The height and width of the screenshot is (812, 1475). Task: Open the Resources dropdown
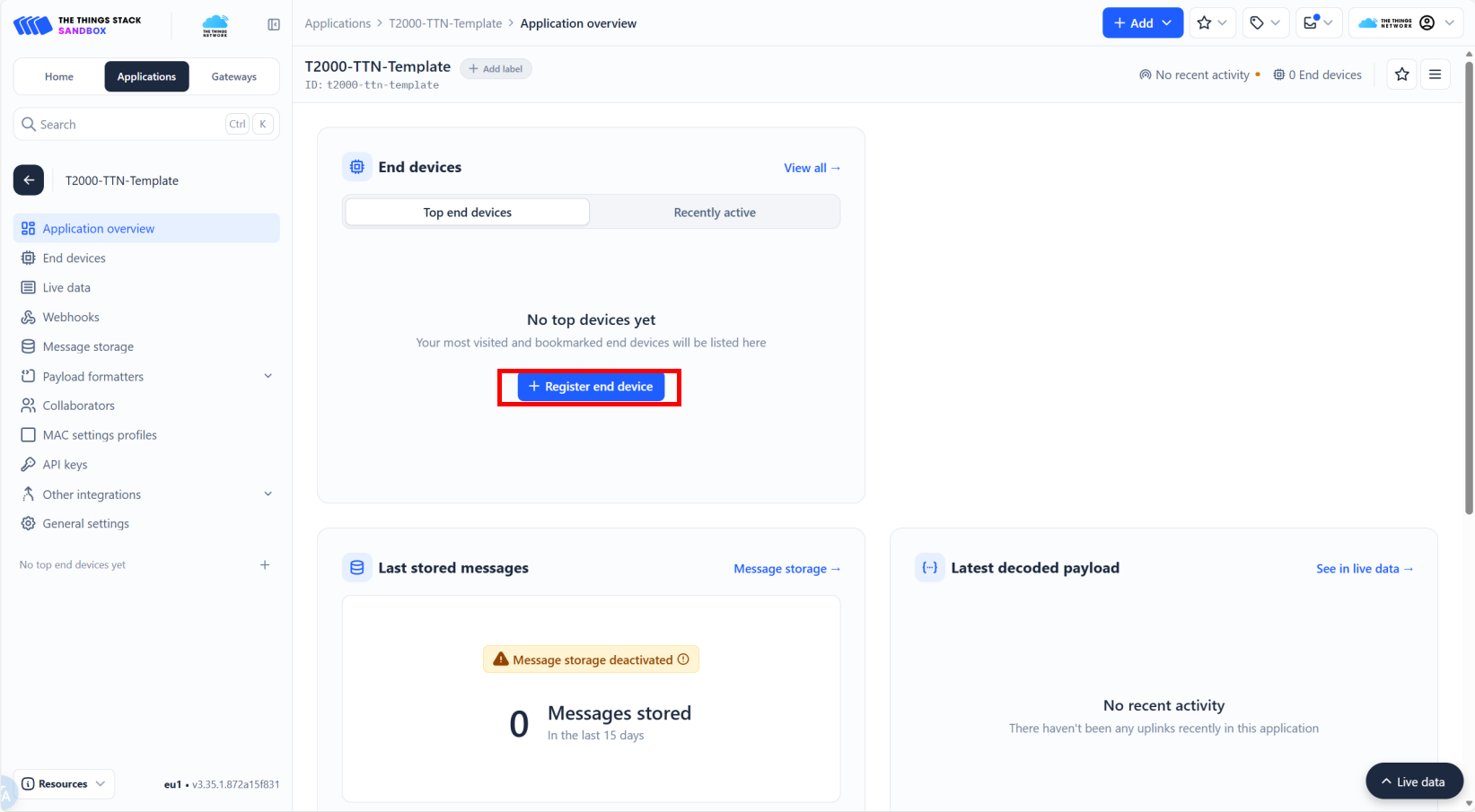pos(65,784)
